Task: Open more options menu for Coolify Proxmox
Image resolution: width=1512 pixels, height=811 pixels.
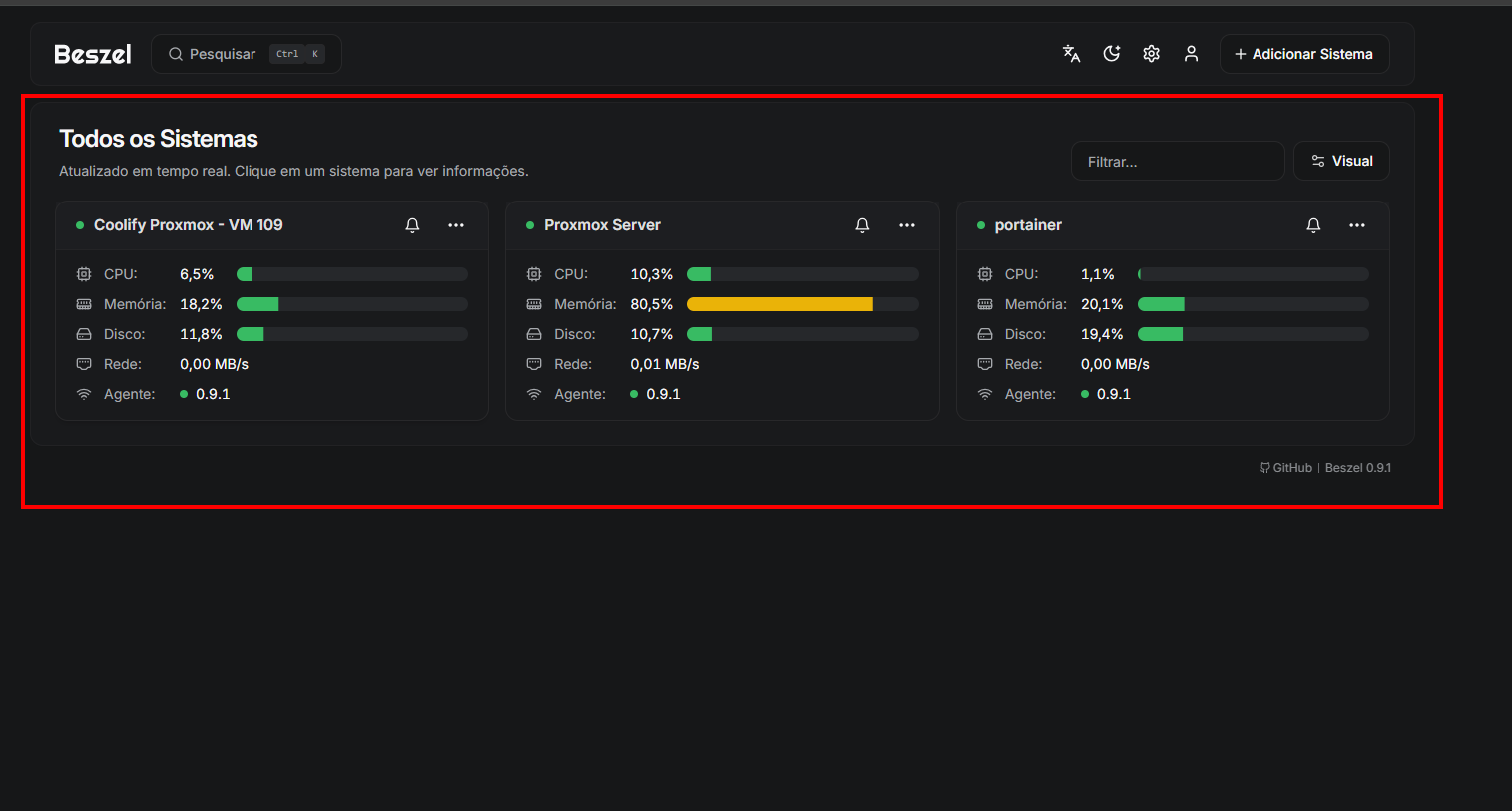Action: [x=456, y=225]
